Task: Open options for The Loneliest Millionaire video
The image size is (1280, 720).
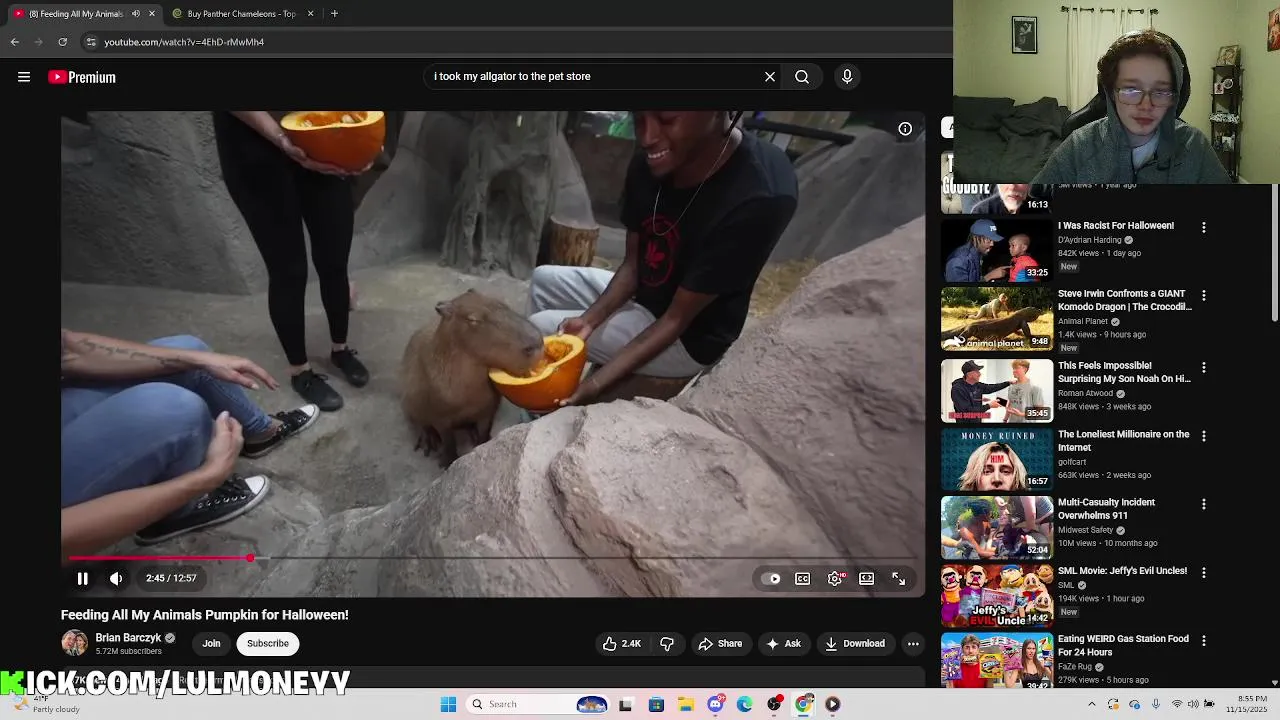Action: click(x=1204, y=436)
